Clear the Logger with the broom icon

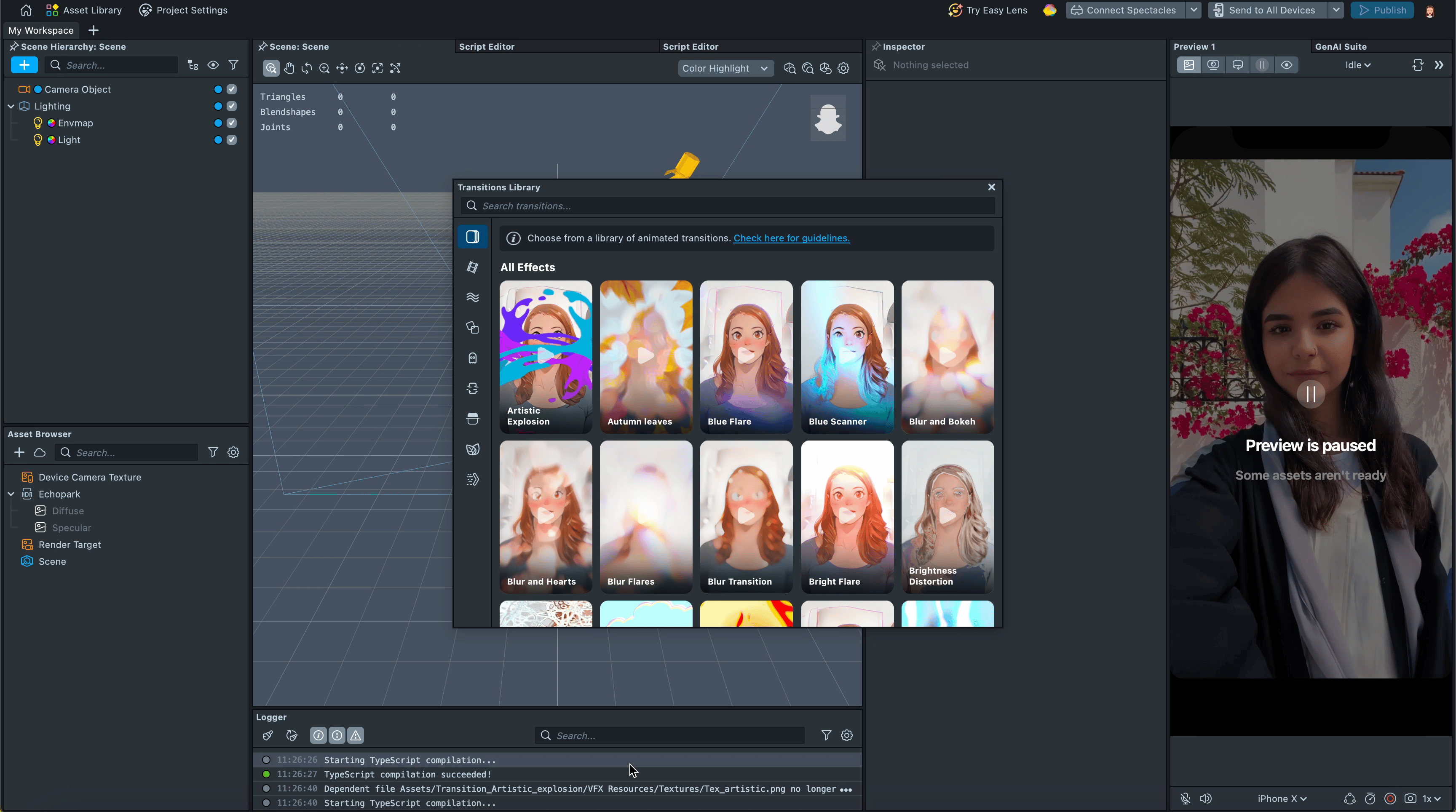point(268,735)
